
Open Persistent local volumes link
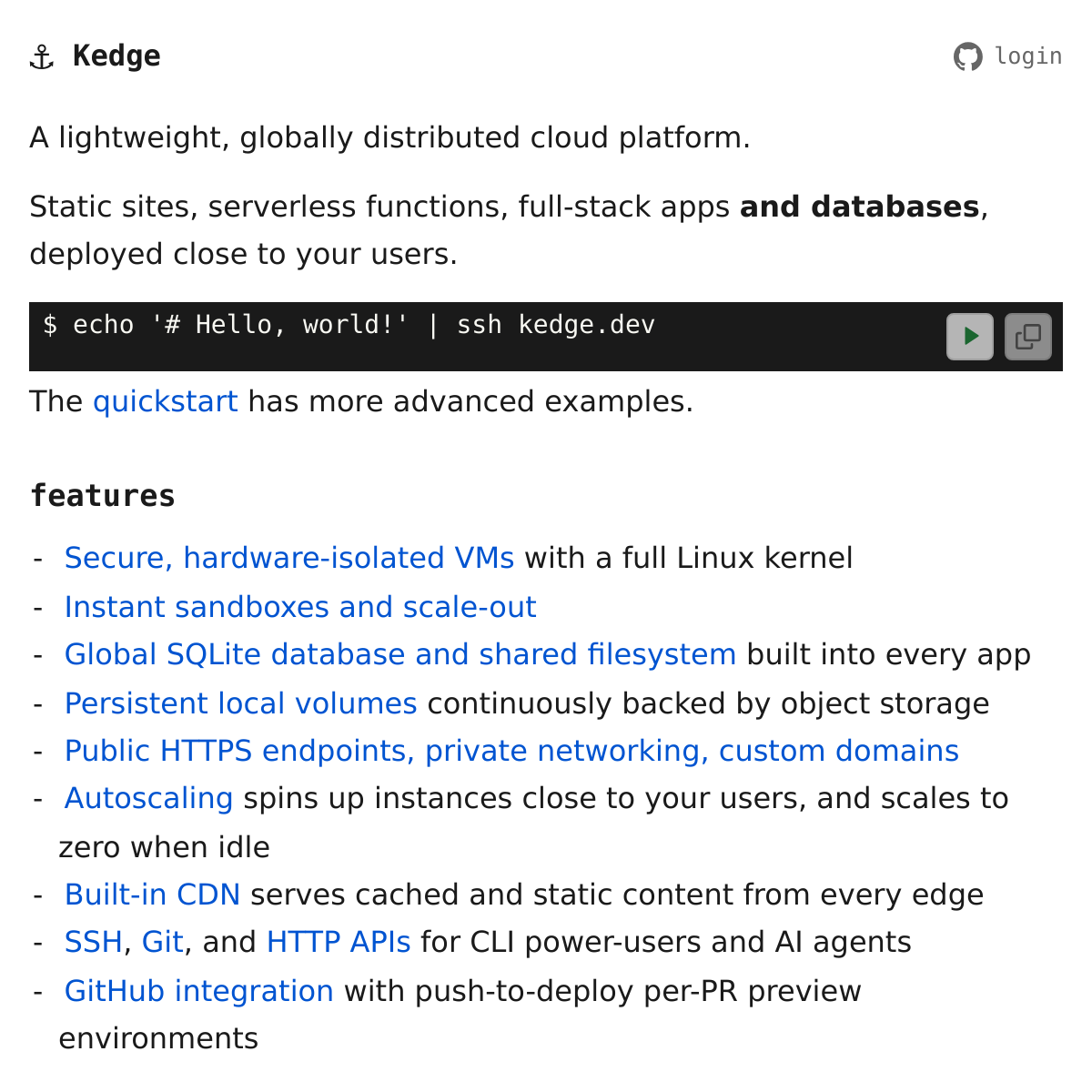[241, 703]
